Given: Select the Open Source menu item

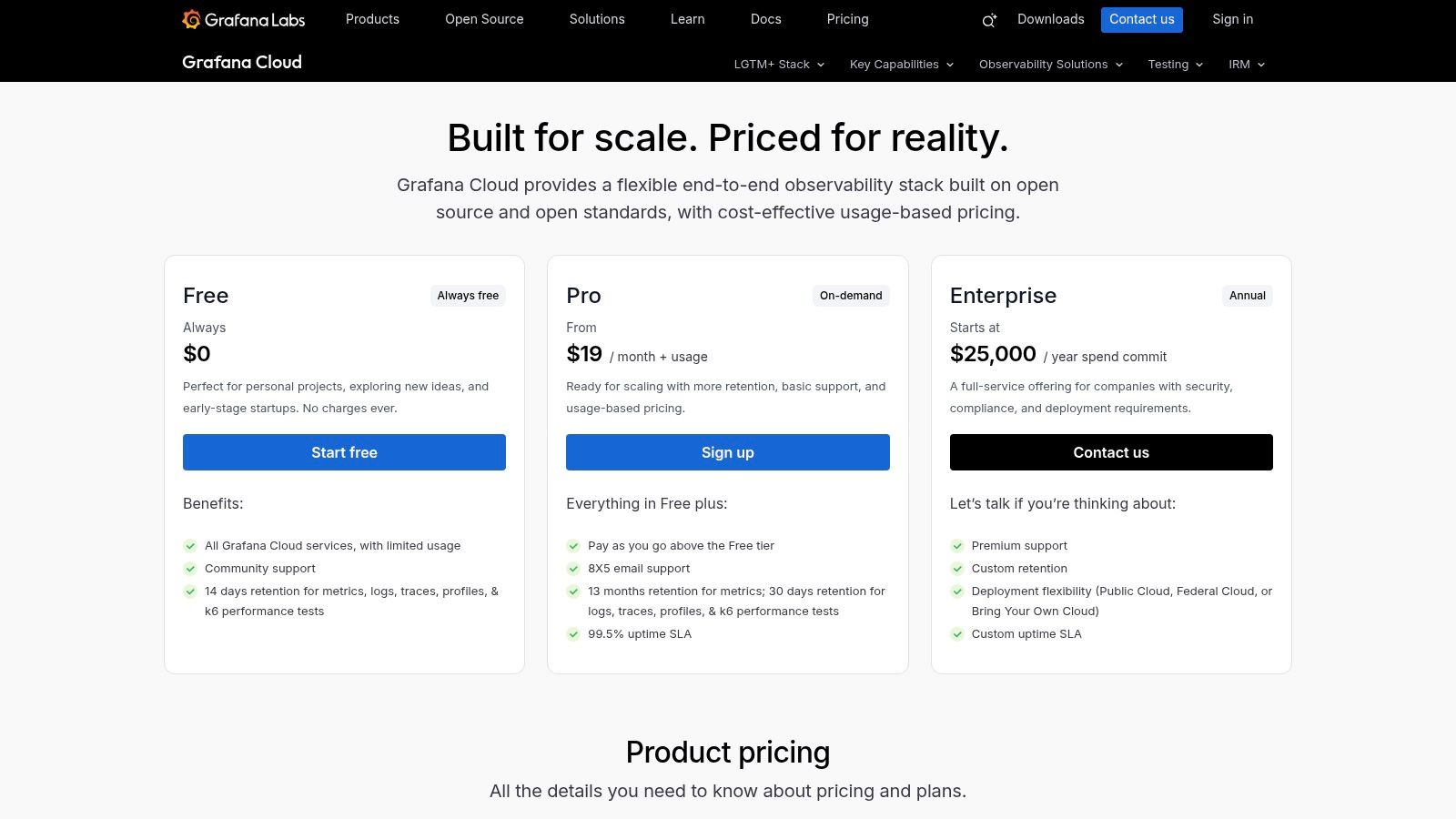Looking at the screenshot, I should [x=484, y=19].
